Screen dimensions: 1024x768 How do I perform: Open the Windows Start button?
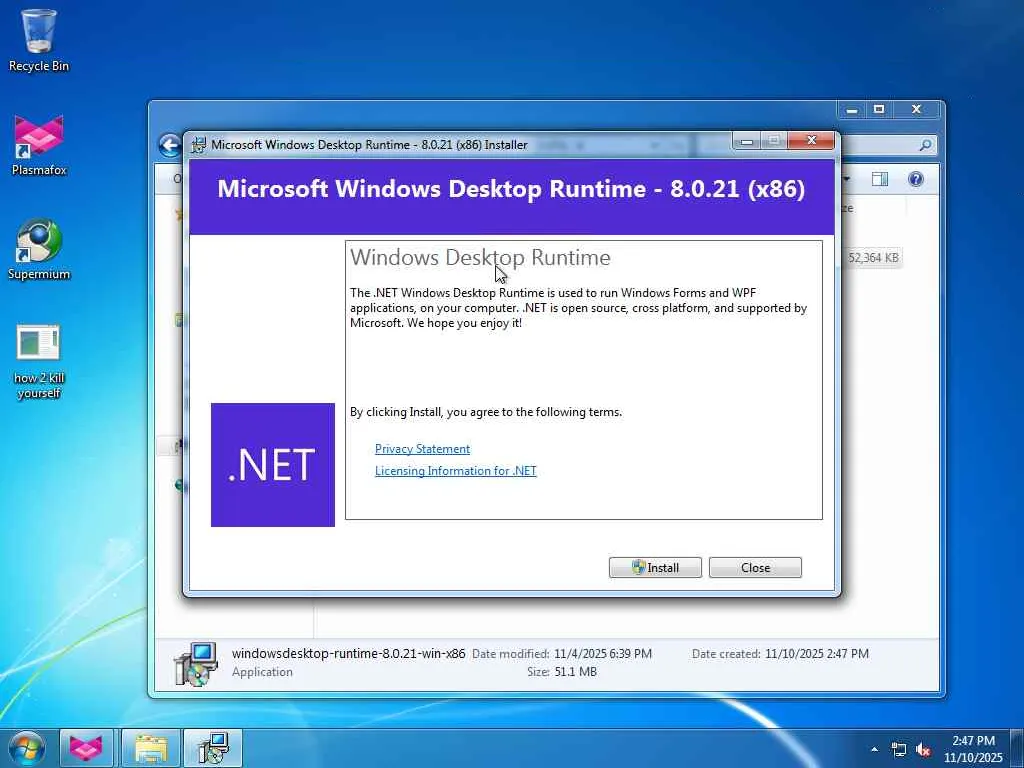(x=27, y=748)
